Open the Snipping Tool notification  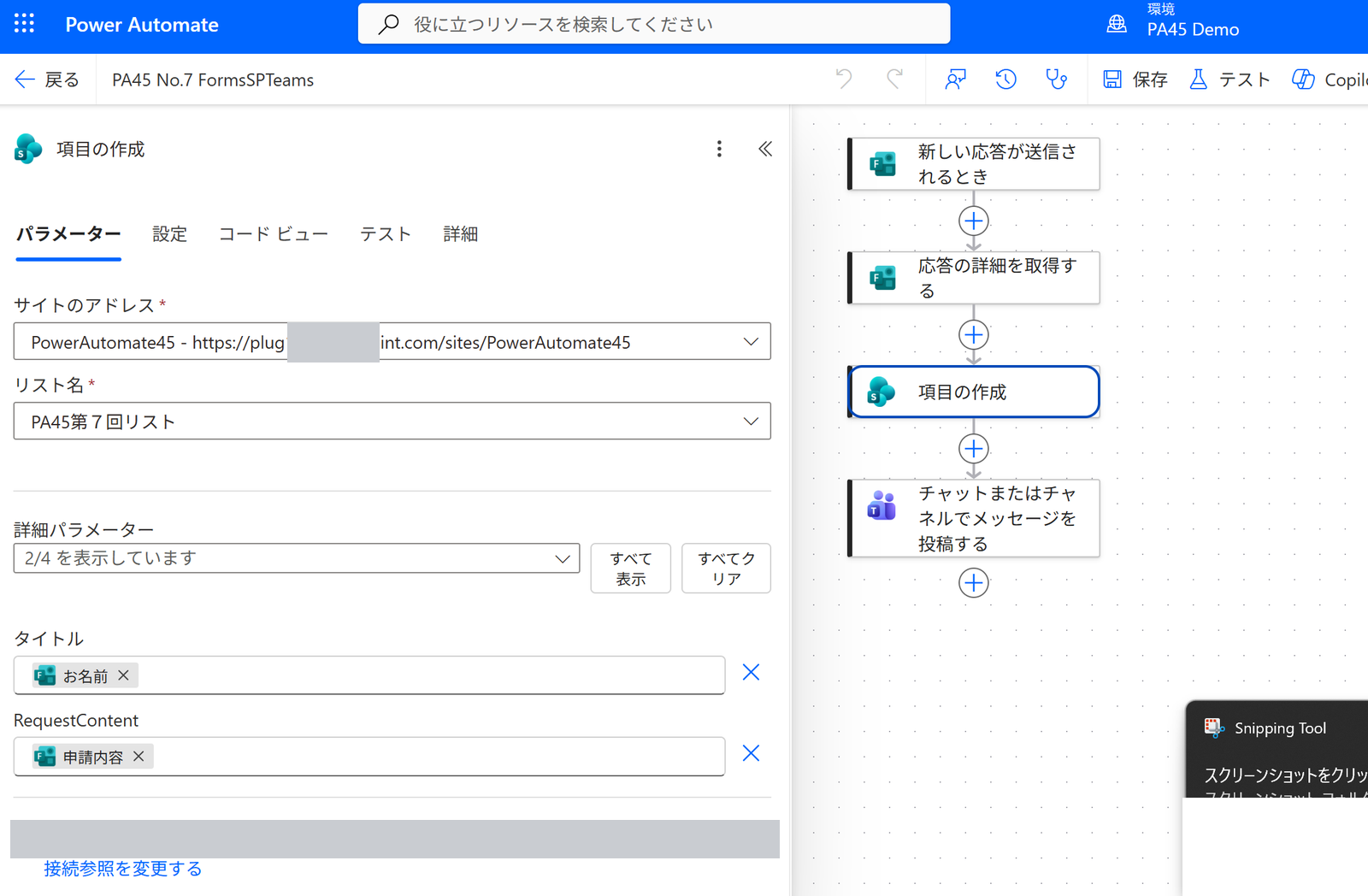click(1277, 749)
